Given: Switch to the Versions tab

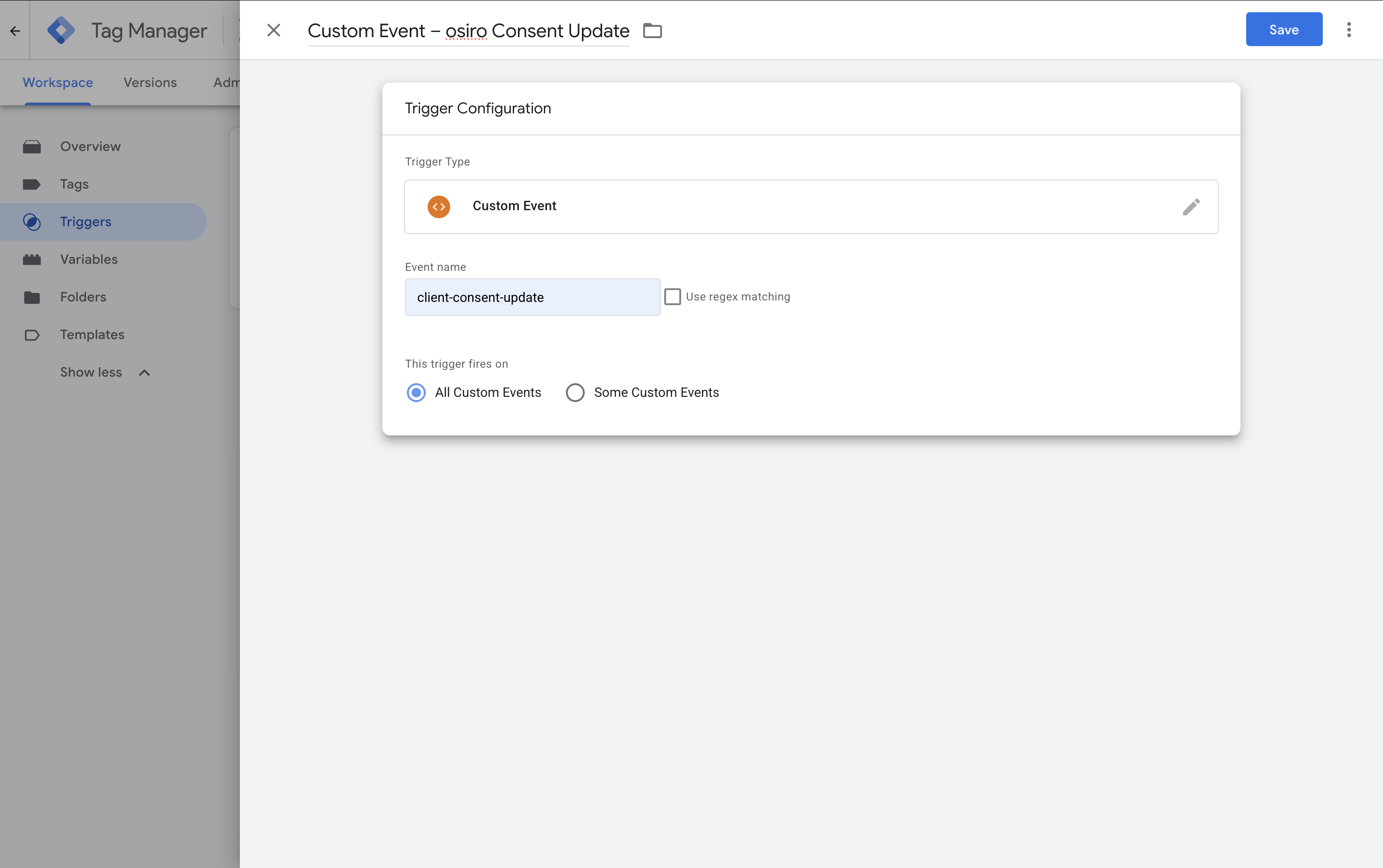Looking at the screenshot, I should coord(150,83).
